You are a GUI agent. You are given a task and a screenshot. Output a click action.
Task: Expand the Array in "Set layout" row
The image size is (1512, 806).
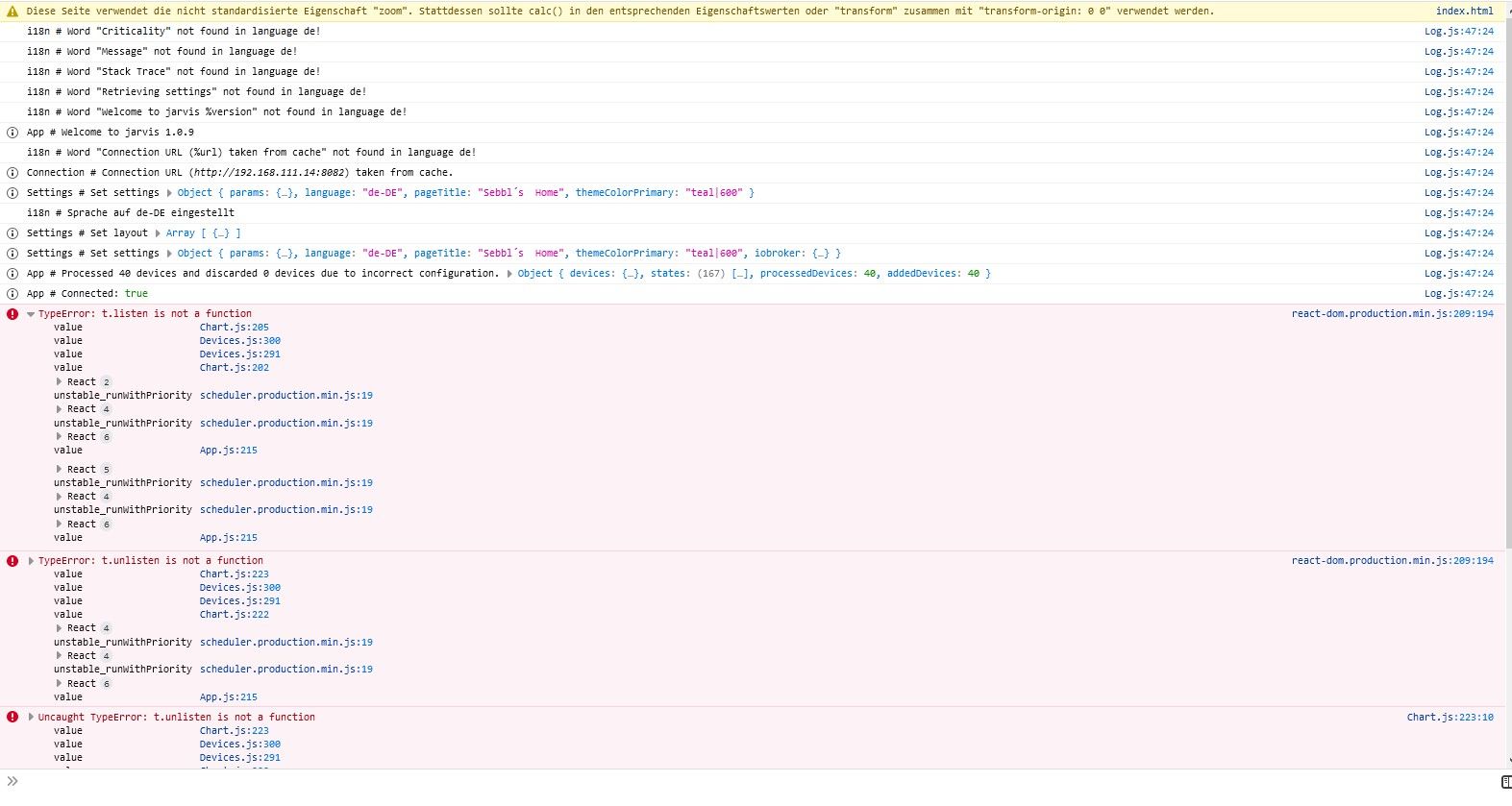(x=158, y=233)
